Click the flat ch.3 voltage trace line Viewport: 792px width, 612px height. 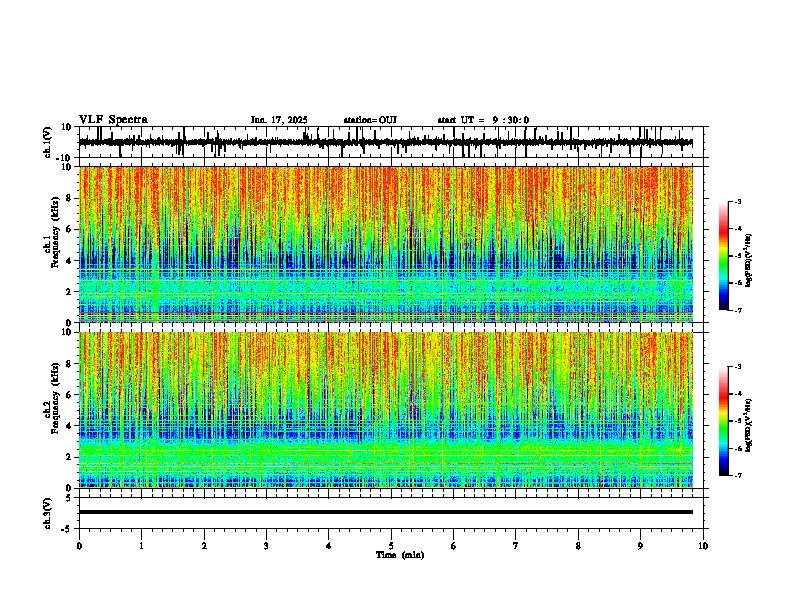pyautogui.click(x=386, y=512)
